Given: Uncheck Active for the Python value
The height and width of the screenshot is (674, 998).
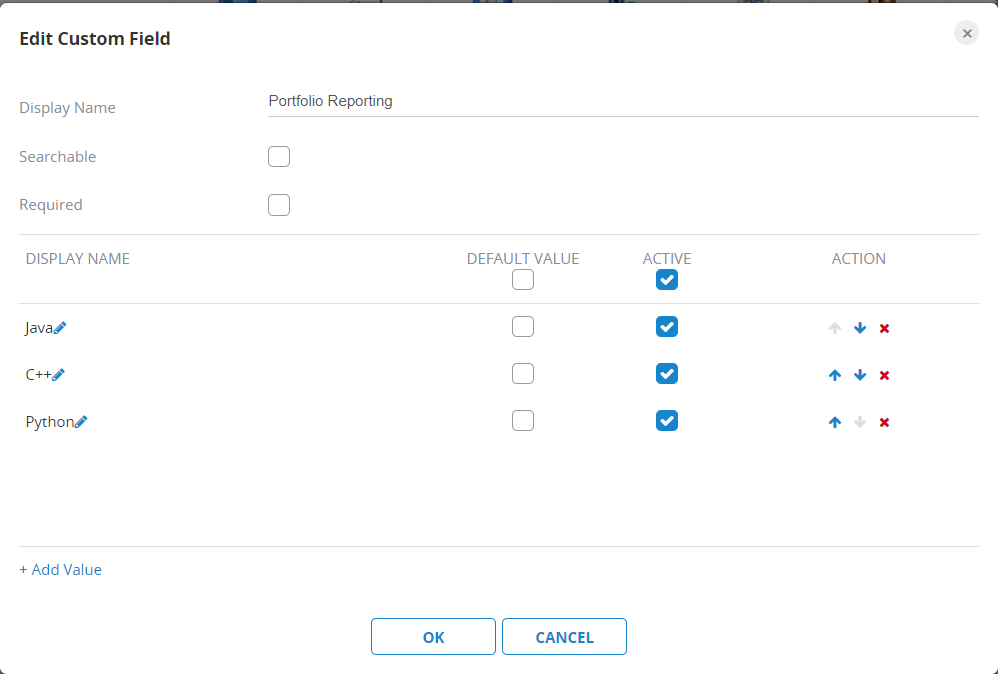Looking at the screenshot, I should [667, 421].
